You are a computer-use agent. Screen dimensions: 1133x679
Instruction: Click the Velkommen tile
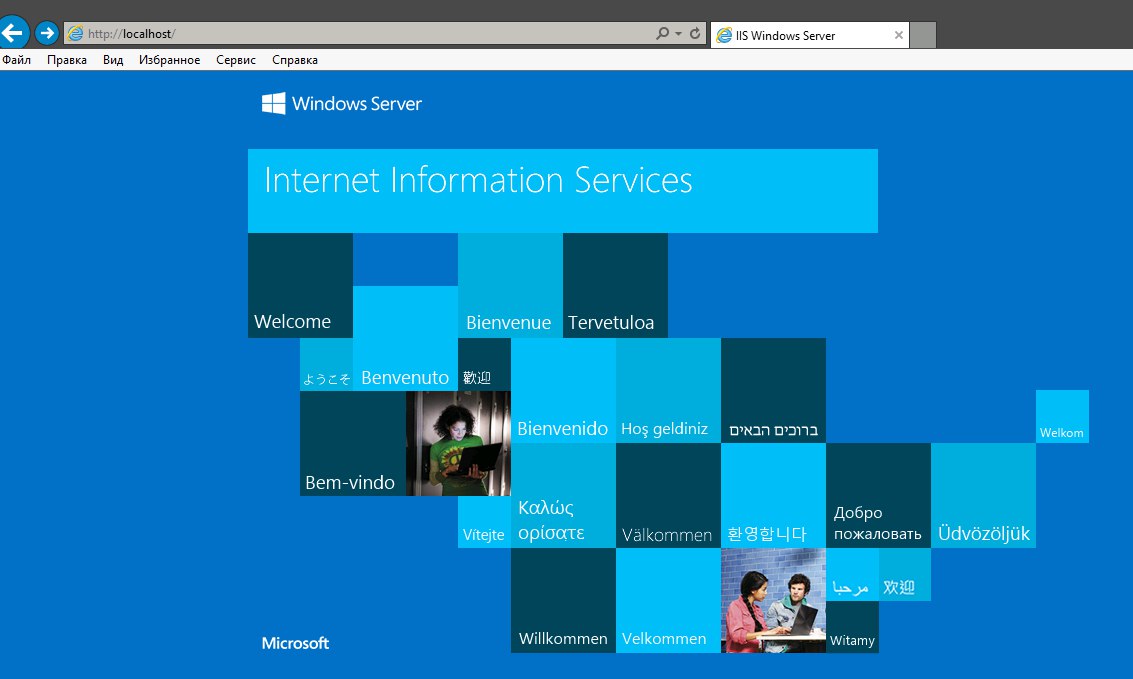668,600
